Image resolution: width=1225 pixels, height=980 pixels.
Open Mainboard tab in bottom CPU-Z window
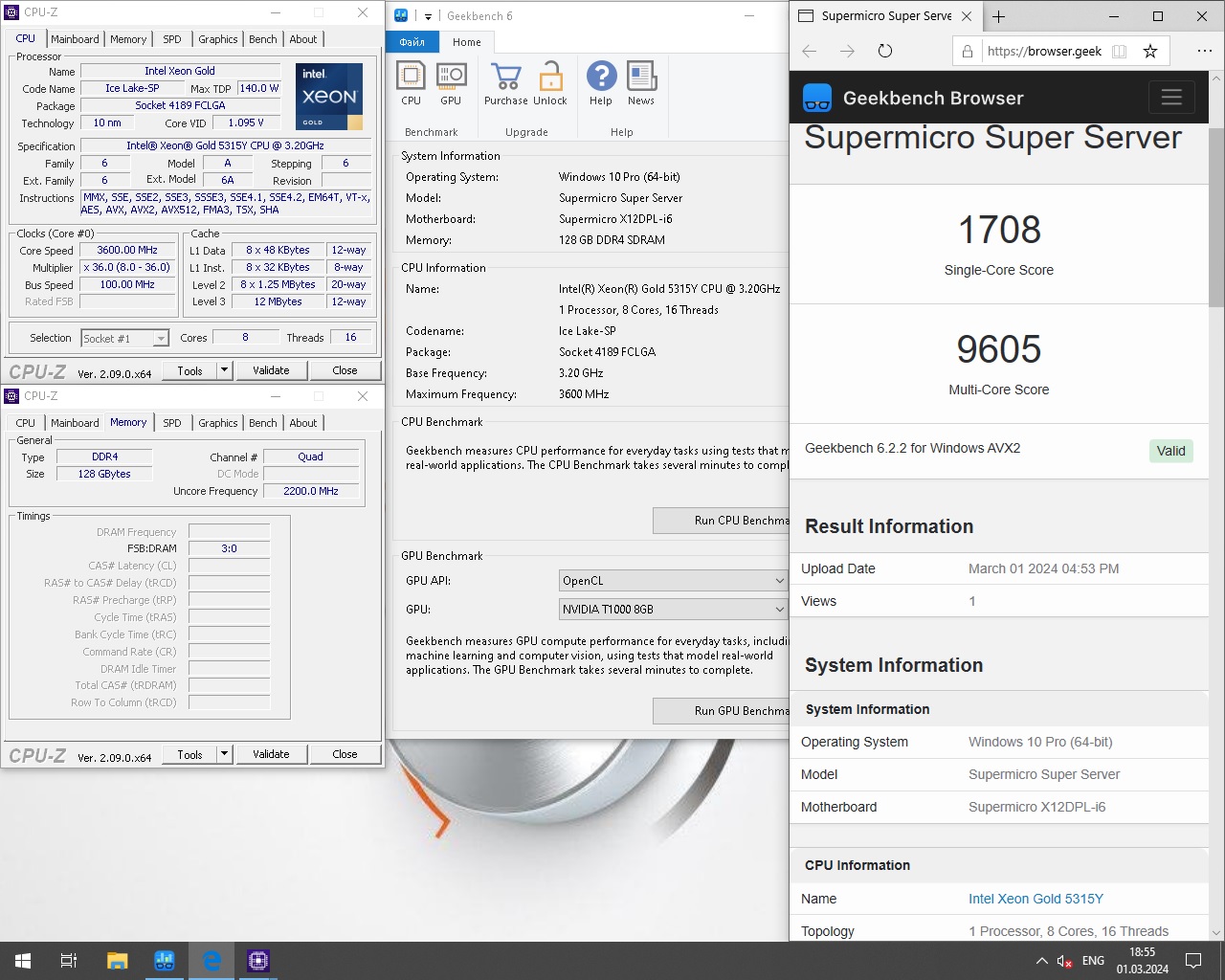pos(75,423)
